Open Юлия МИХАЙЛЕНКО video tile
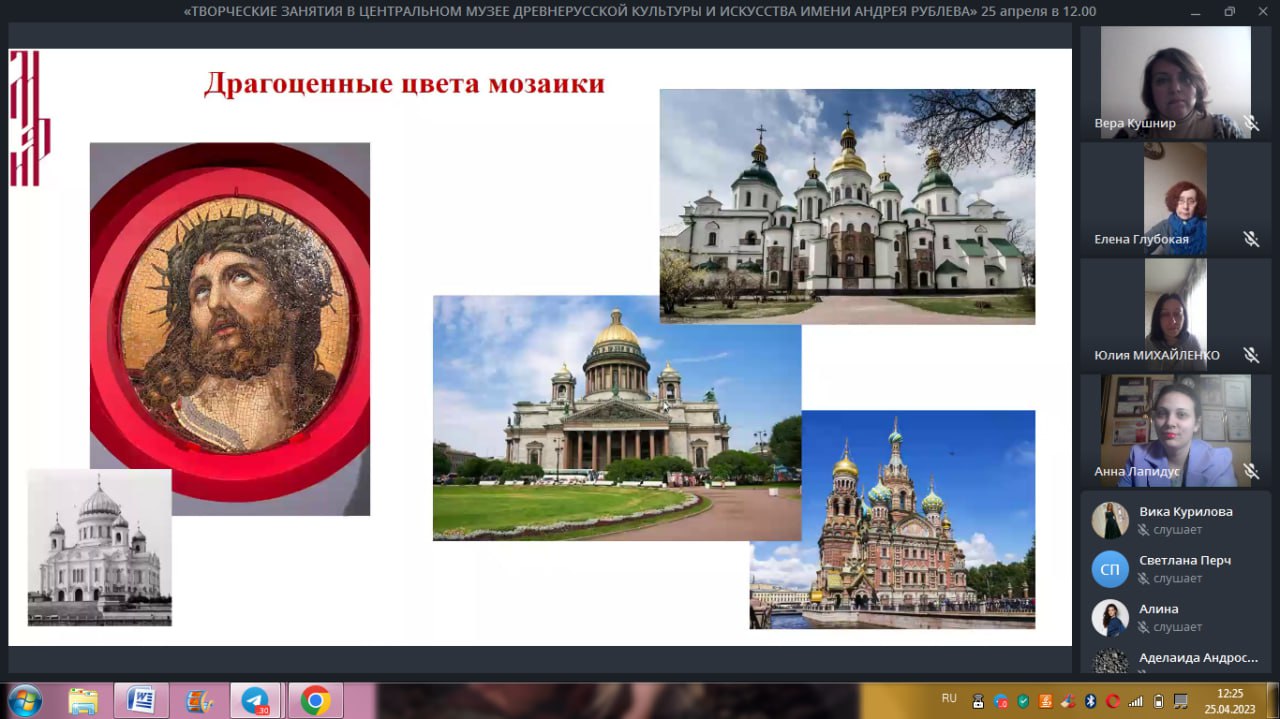Viewport: 1280px width, 719px height. pos(1175,314)
